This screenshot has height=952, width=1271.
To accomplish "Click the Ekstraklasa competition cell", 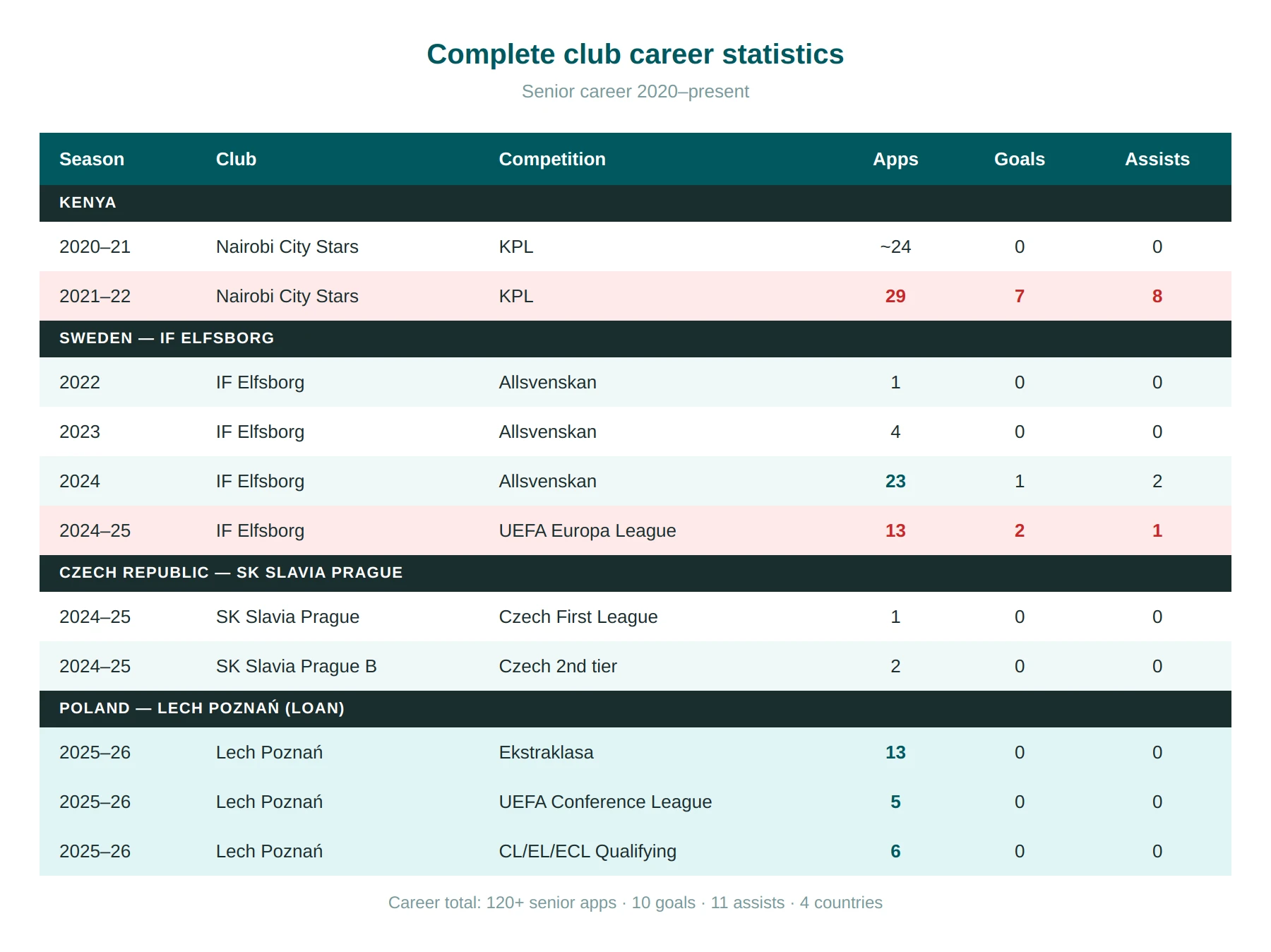I will pos(547,752).
